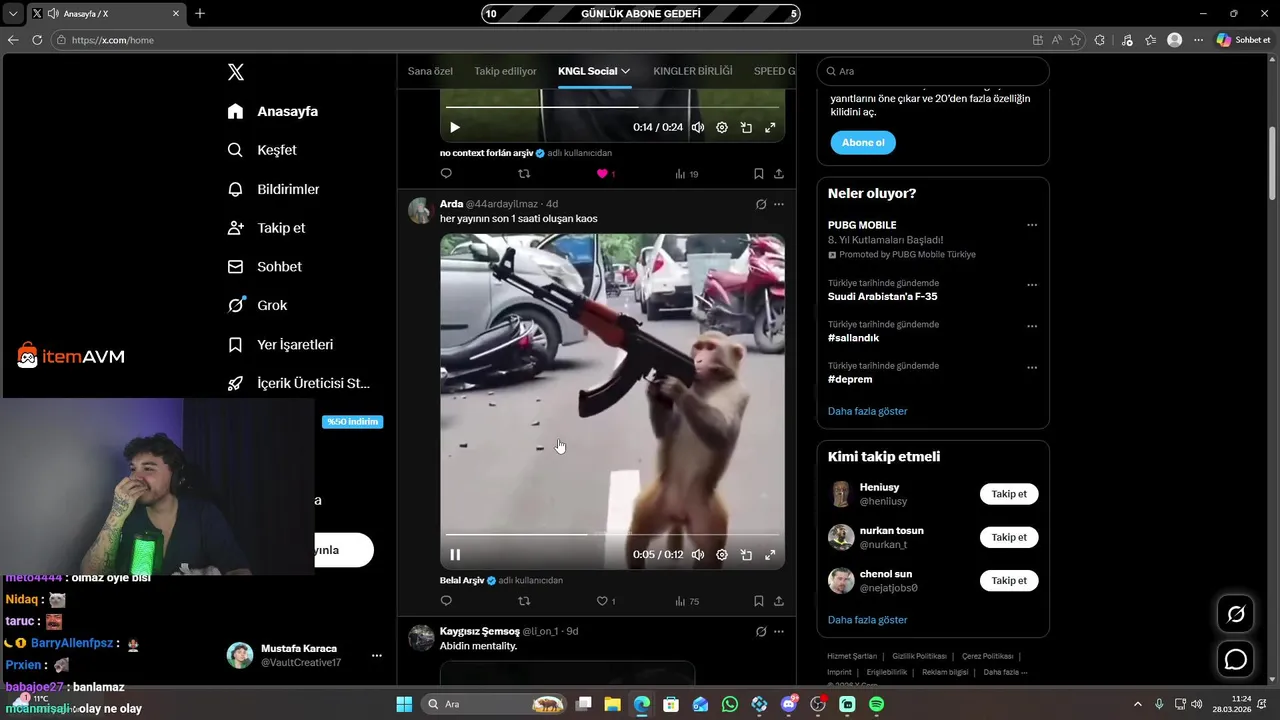Go back in browser

tap(13, 40)
